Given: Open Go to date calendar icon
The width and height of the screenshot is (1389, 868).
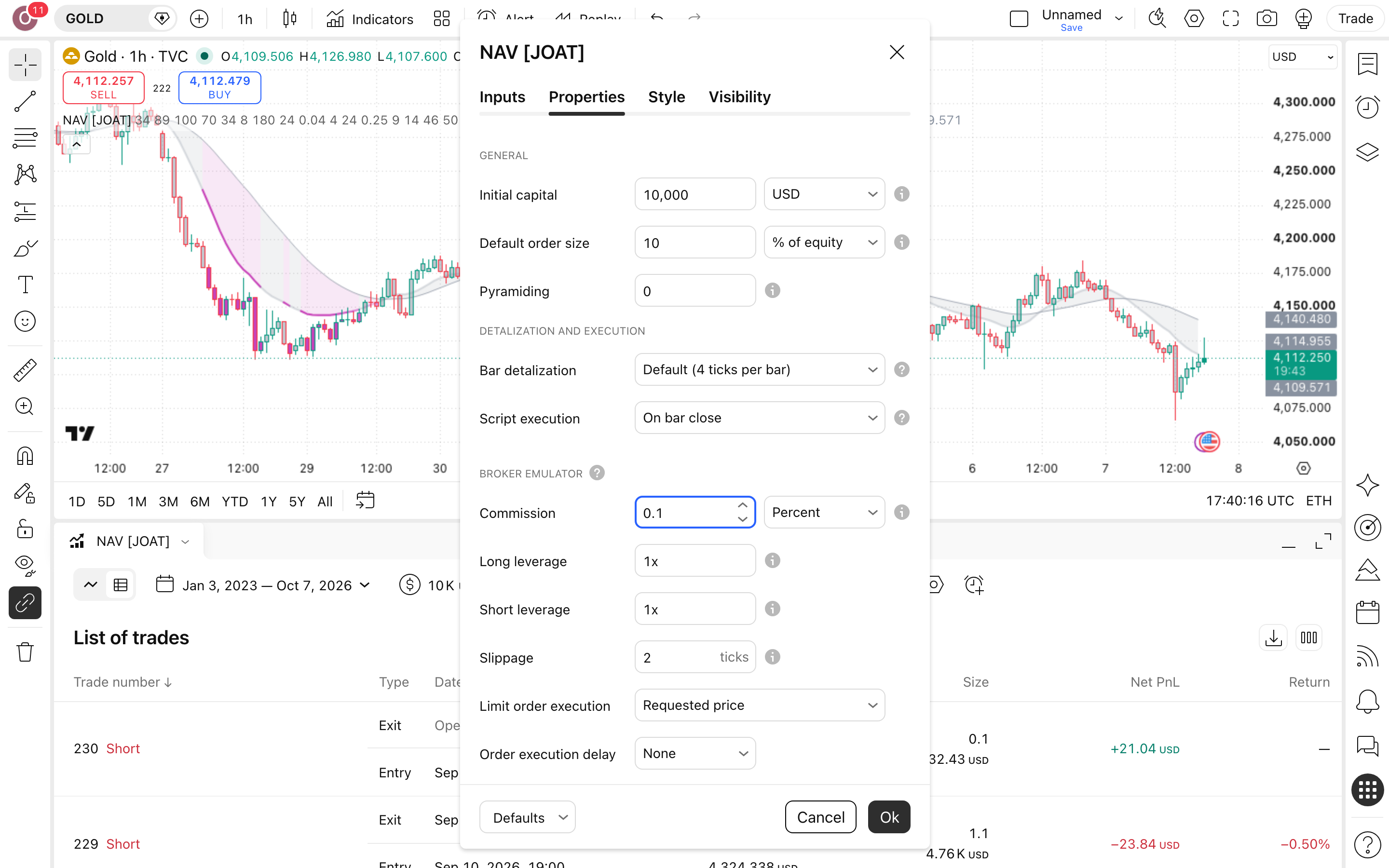Looking at the screenshot, I should (365, 501).
